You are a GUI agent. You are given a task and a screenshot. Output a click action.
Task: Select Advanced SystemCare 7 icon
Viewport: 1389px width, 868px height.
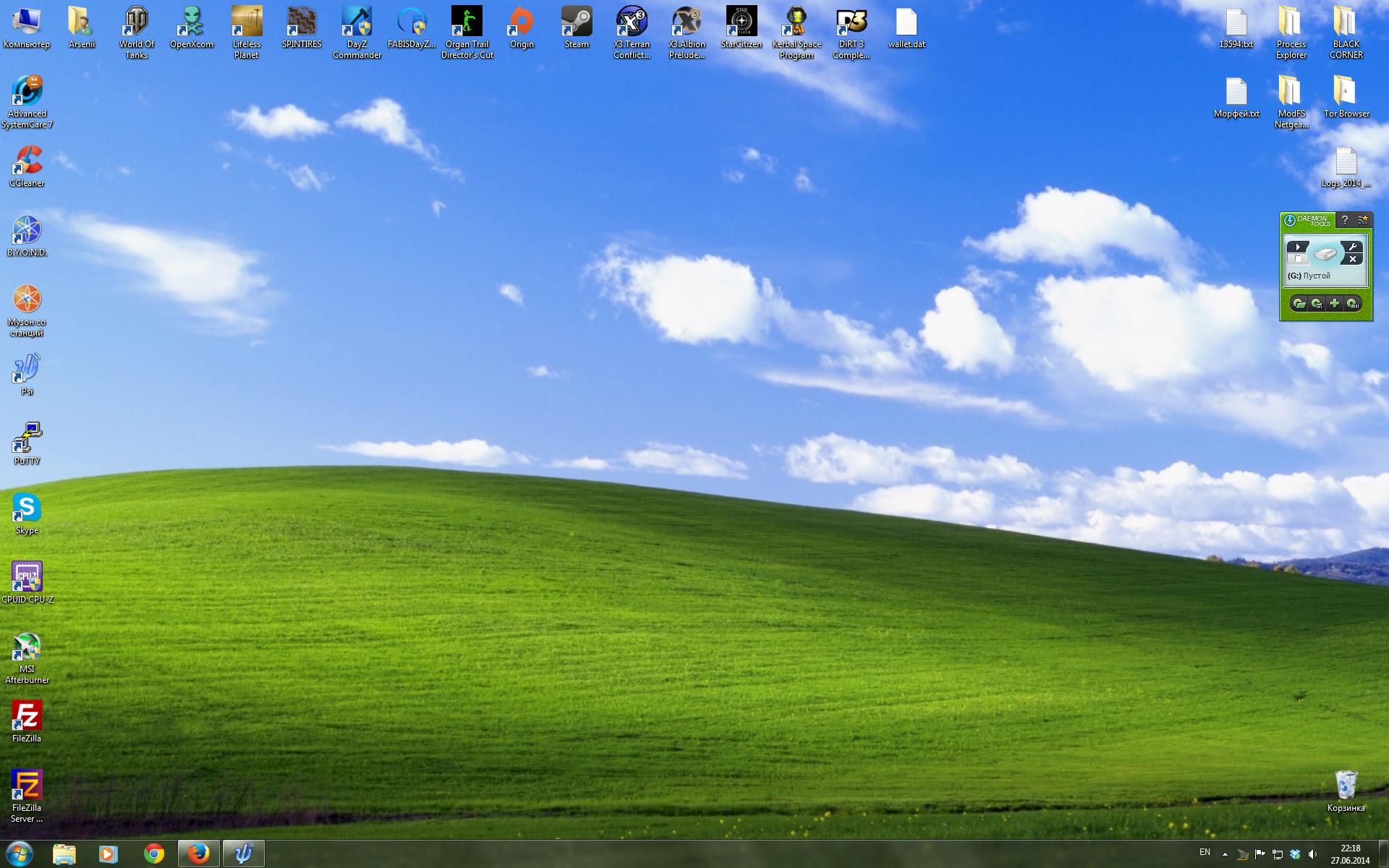27,102
